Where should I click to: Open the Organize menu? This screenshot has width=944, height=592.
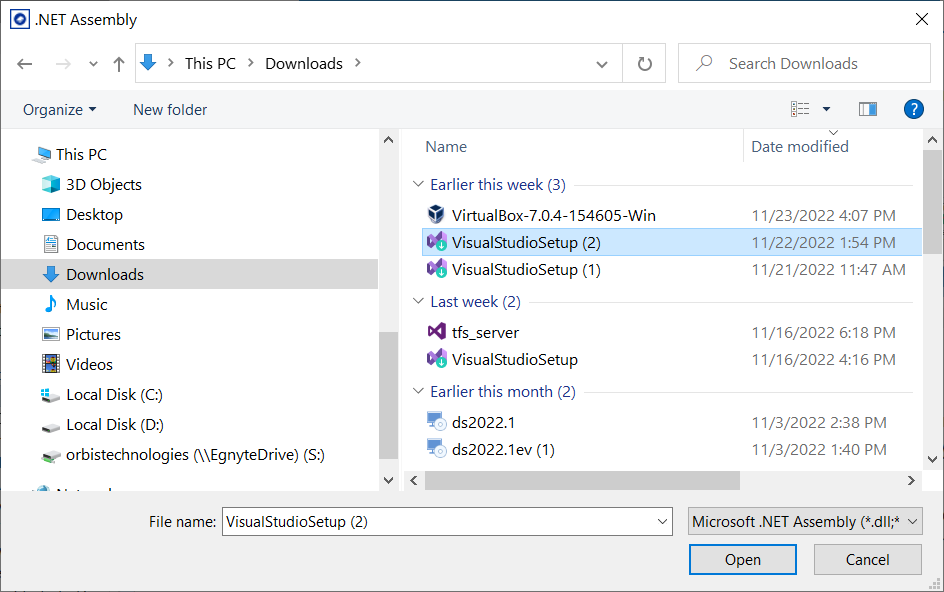(x=60, y=110)
